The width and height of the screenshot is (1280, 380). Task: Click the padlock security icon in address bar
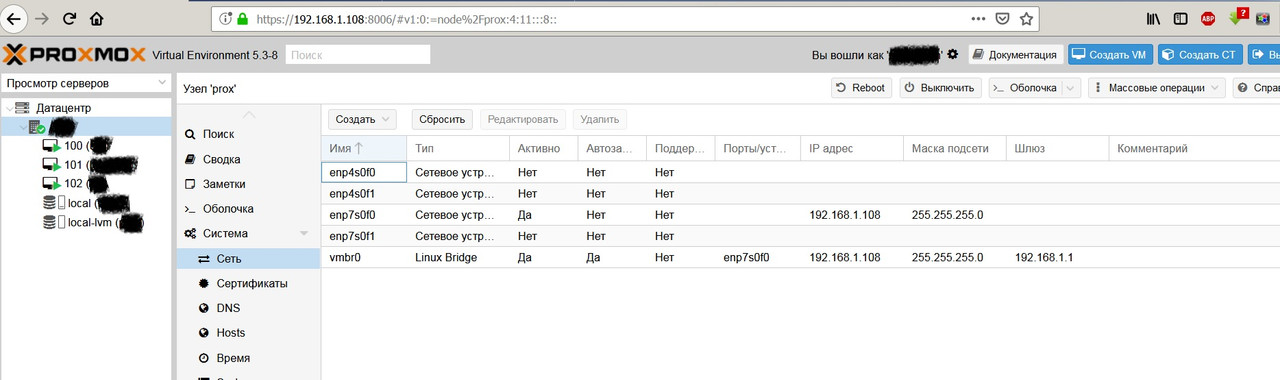pyautogui.click(x=241, y=18)
